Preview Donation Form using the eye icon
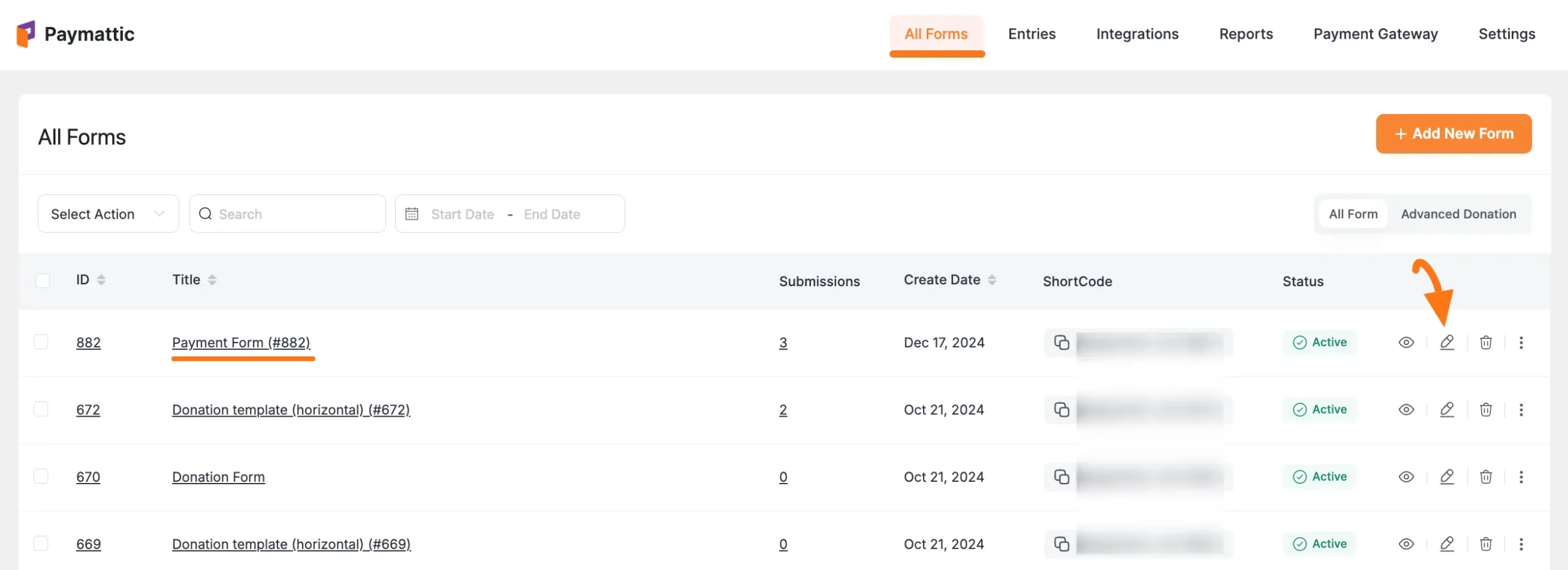Screen dimensions: 1568x570 coord(1406,476)
